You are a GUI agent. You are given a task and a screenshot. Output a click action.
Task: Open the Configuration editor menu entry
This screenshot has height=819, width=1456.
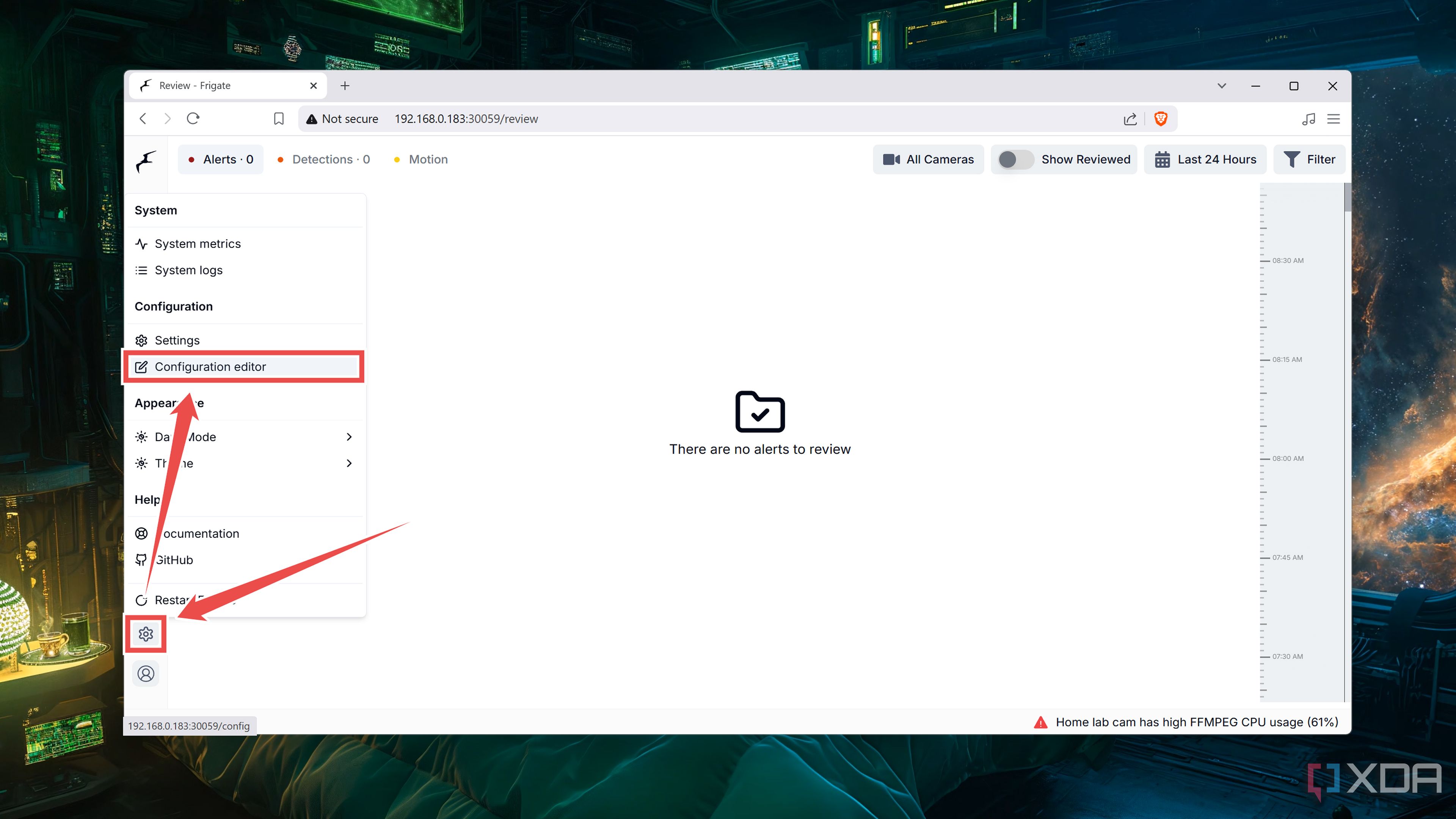pyautogui.click(x=210, y=366)
